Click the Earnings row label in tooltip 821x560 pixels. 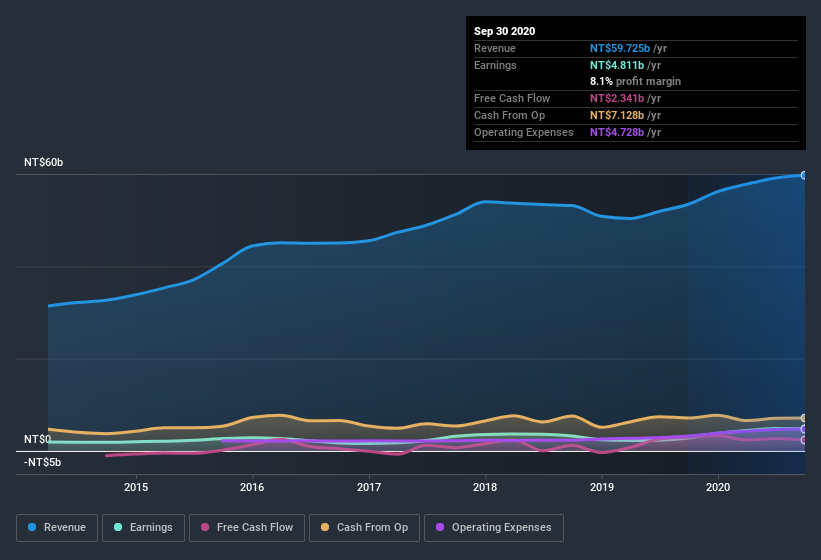tap(495, 65)
